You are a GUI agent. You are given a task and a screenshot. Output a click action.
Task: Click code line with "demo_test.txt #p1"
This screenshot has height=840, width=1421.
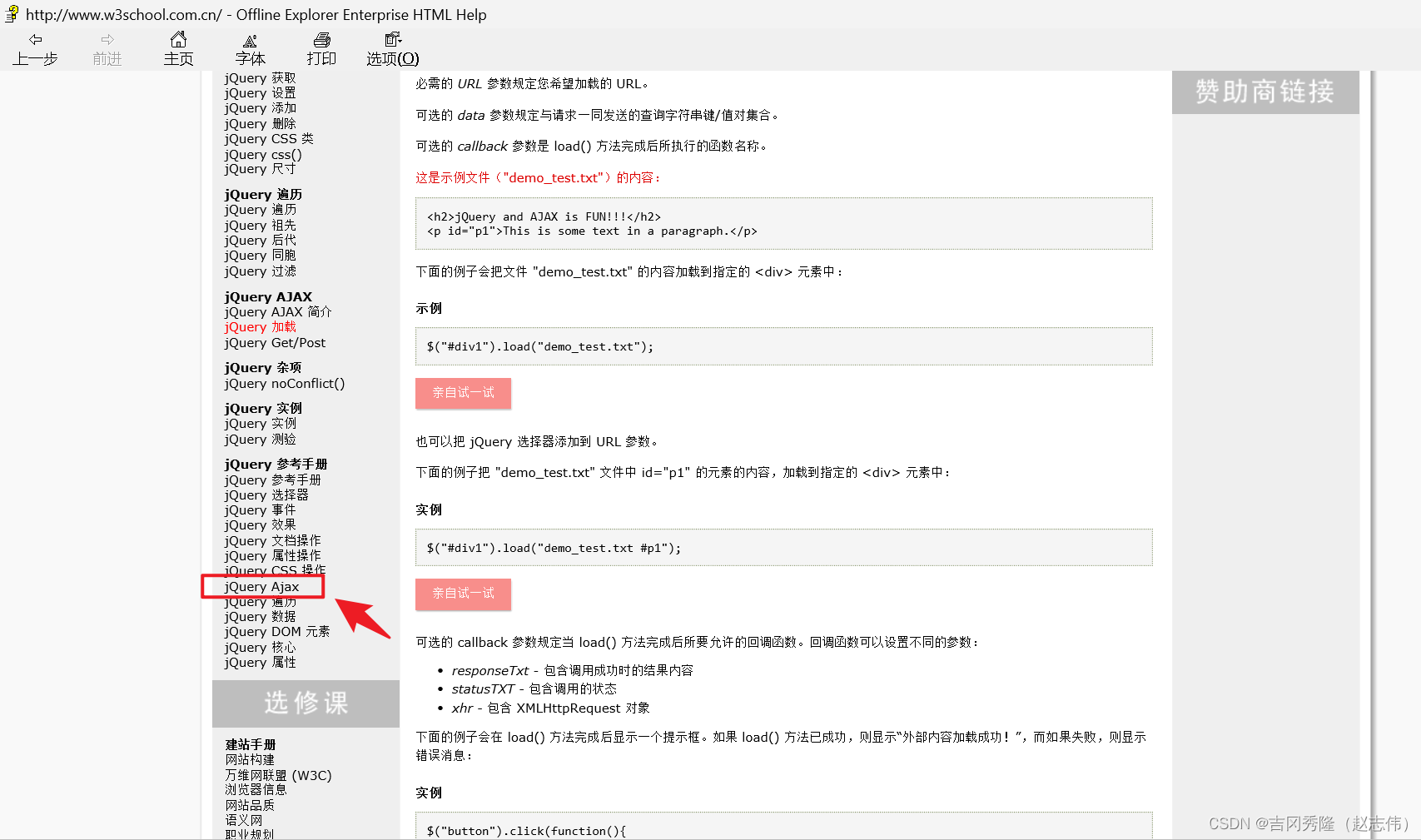[x=554, y=549]
